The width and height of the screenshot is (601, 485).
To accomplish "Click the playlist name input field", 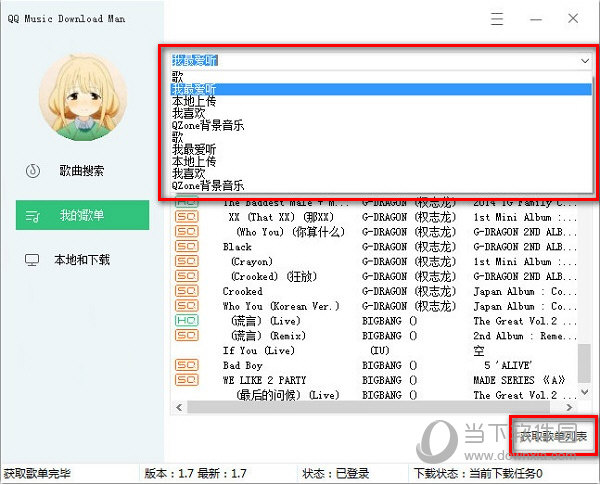I will [375, 61].
